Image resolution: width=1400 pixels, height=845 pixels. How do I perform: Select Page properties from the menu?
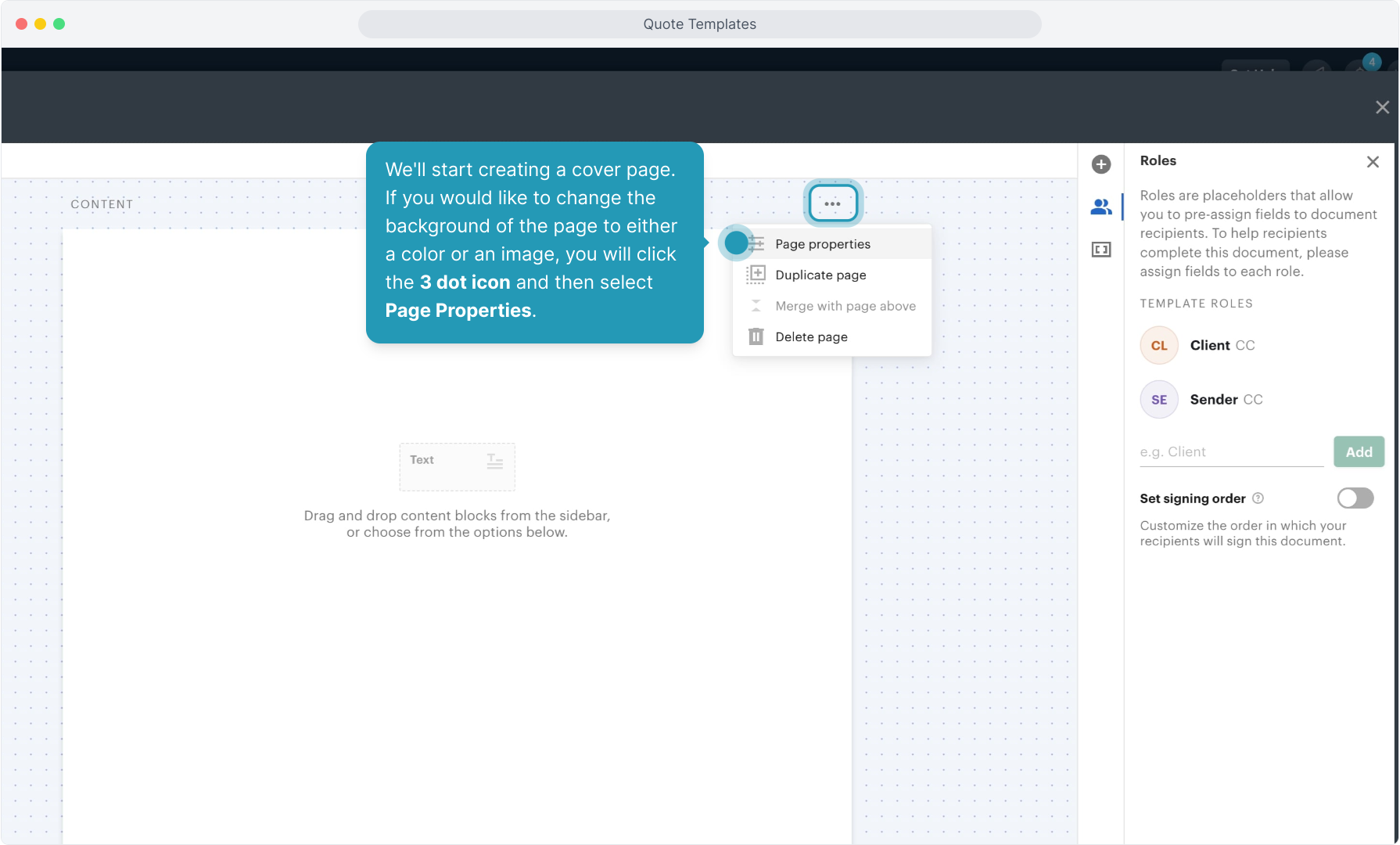823,244
